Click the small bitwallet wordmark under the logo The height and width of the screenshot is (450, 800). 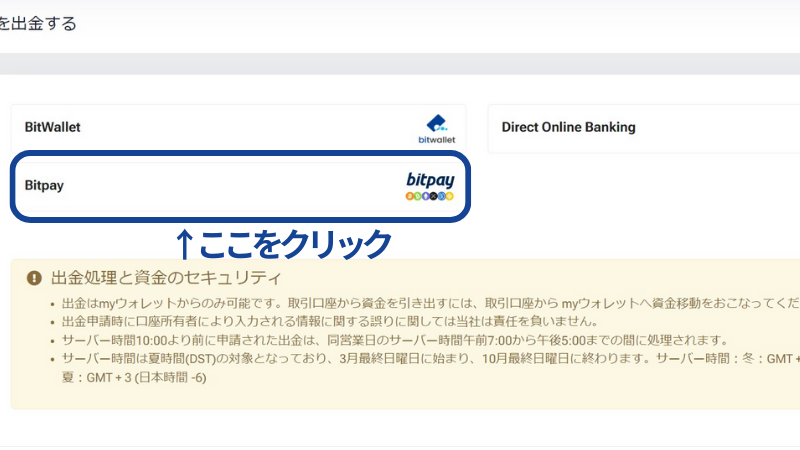tap(436, 139)
